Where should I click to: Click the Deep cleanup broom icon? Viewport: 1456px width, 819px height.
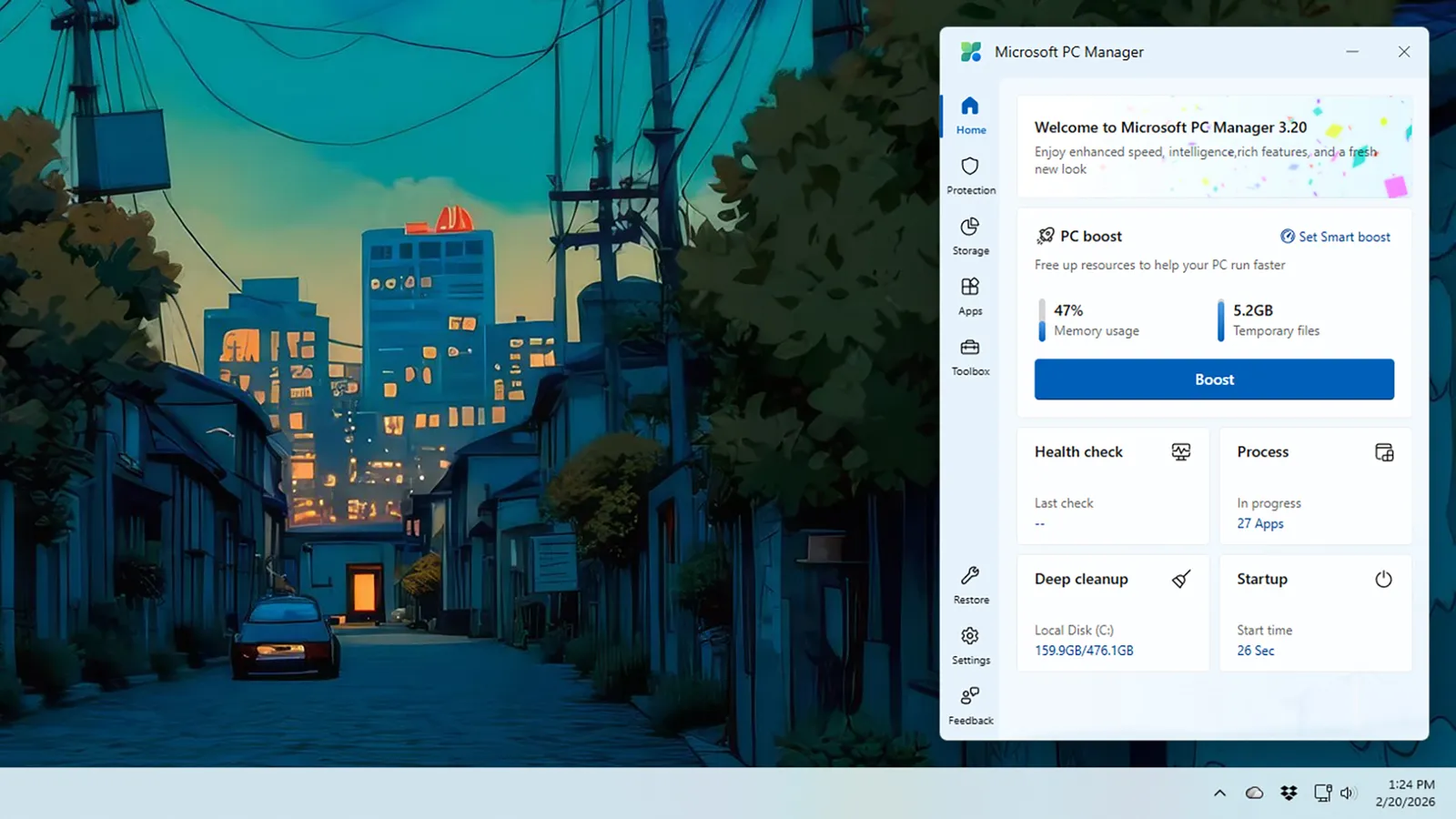click(x=1180, y=580)
